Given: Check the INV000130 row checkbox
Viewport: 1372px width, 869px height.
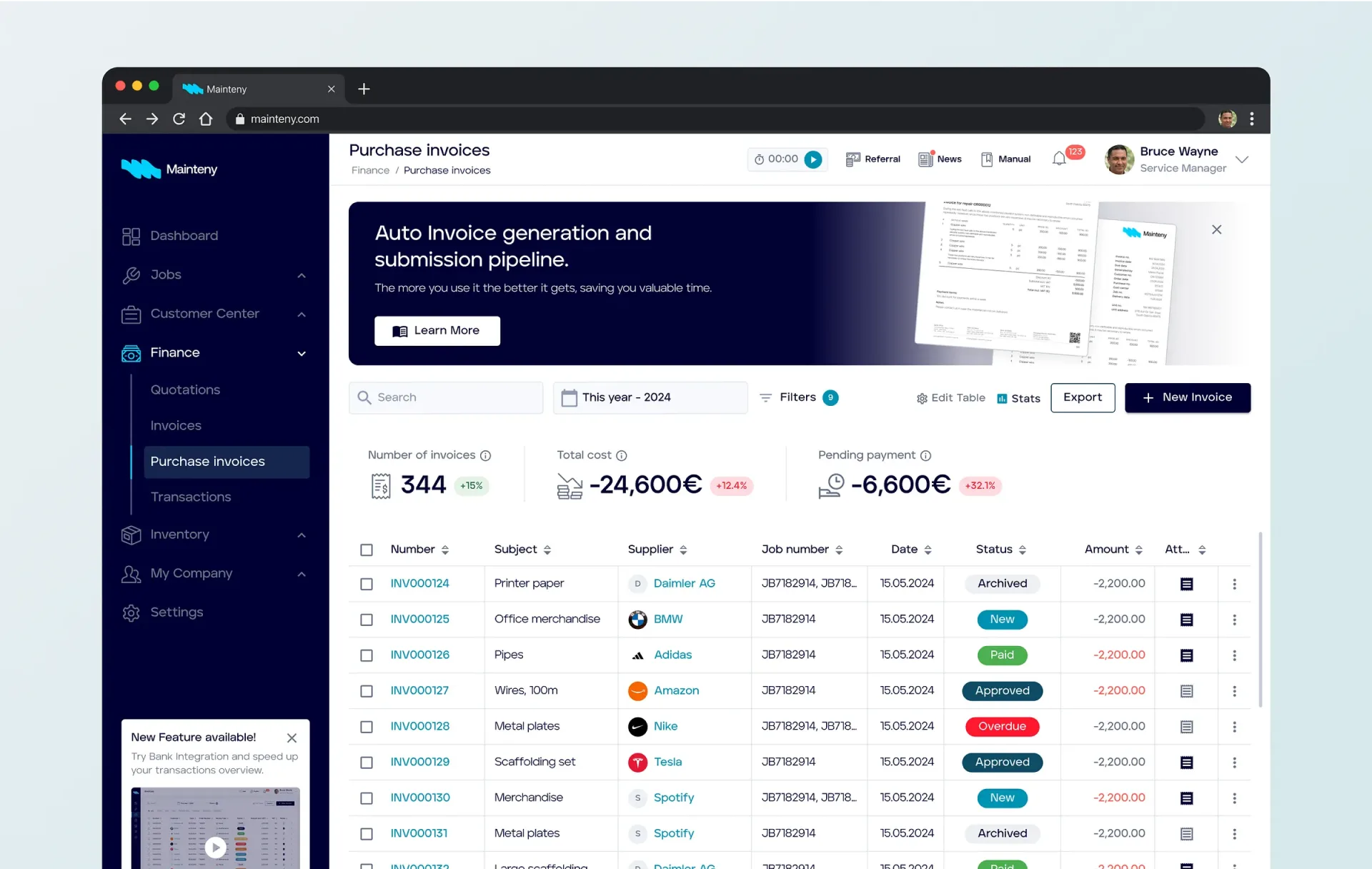Looking at the screenshot, I should click(367, 798).
